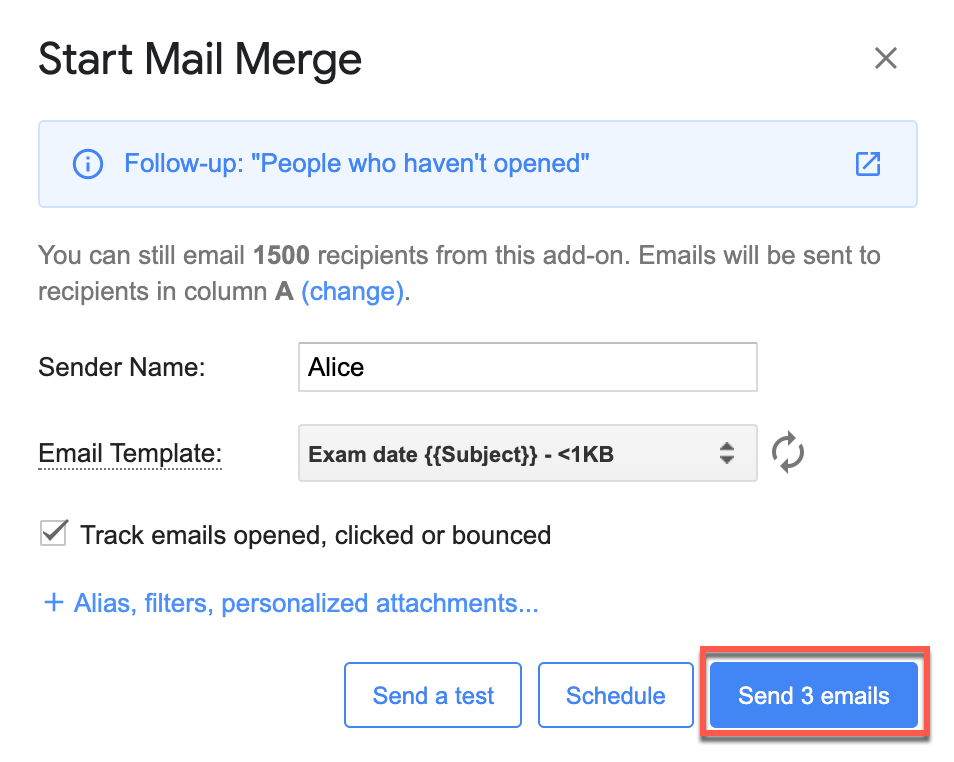Open the Schedule option
954x762 pixels.
[615, 695]
